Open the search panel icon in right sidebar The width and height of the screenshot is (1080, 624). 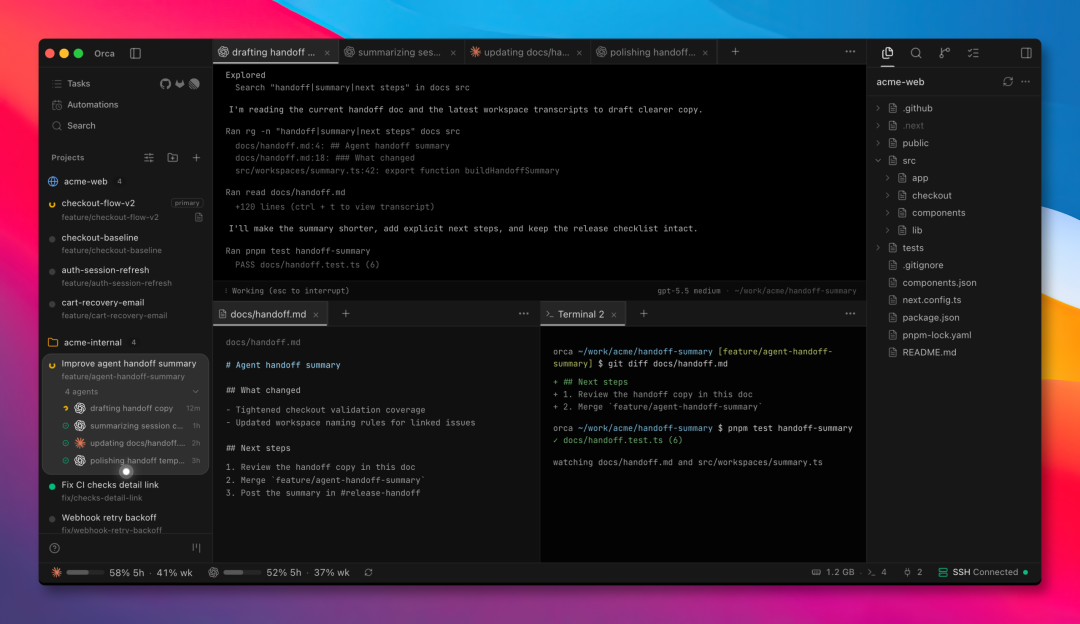click(x=915, y=52)
